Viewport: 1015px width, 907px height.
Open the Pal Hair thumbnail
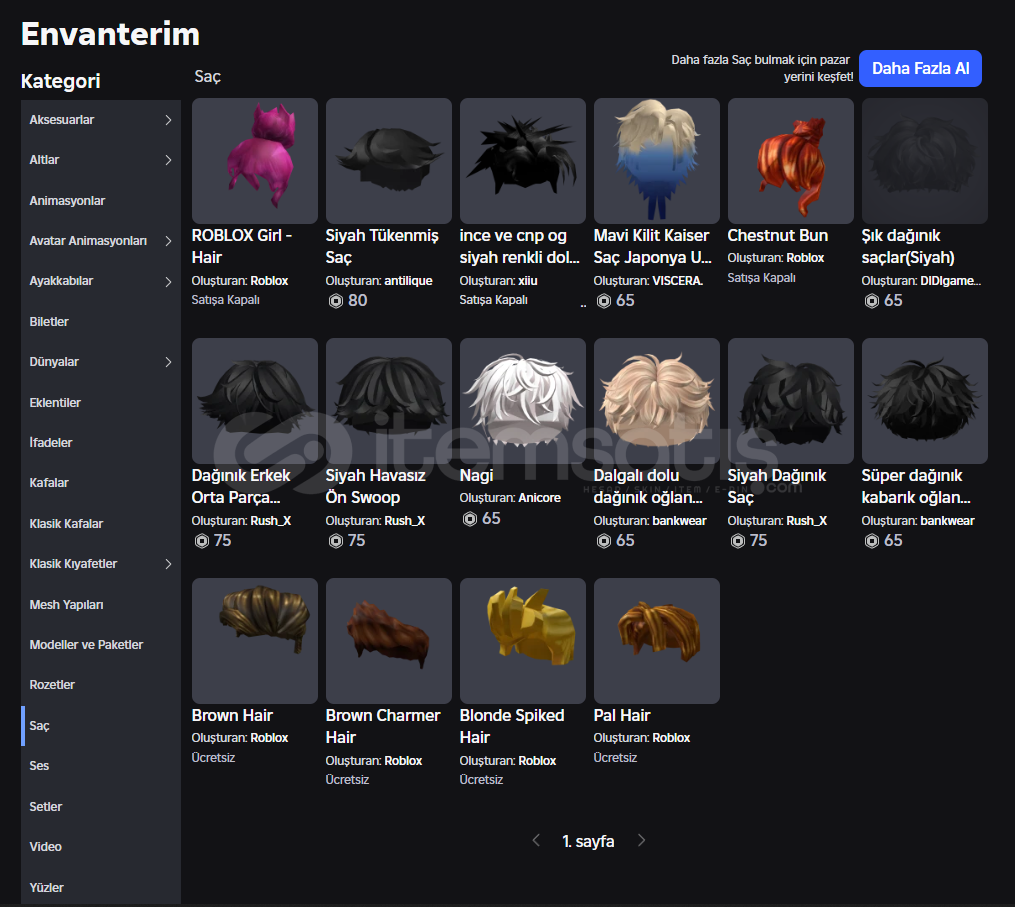[656, 641]
